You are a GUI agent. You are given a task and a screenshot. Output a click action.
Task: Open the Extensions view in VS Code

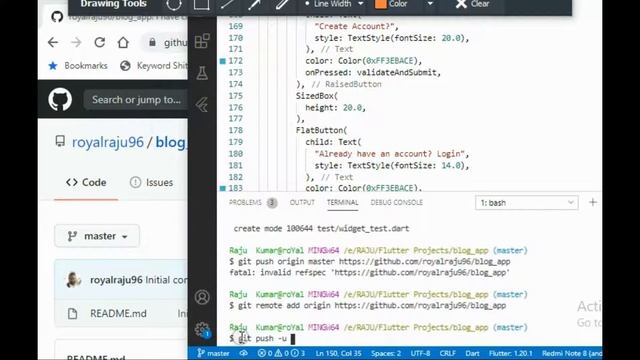pos(202,41)
